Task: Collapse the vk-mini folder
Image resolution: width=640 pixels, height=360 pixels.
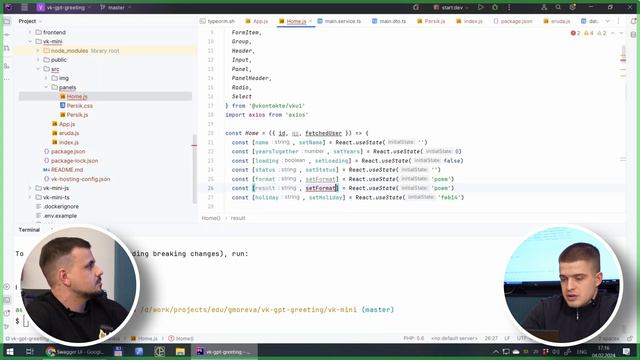Action: pyautogui.click(x=30, y=42)
